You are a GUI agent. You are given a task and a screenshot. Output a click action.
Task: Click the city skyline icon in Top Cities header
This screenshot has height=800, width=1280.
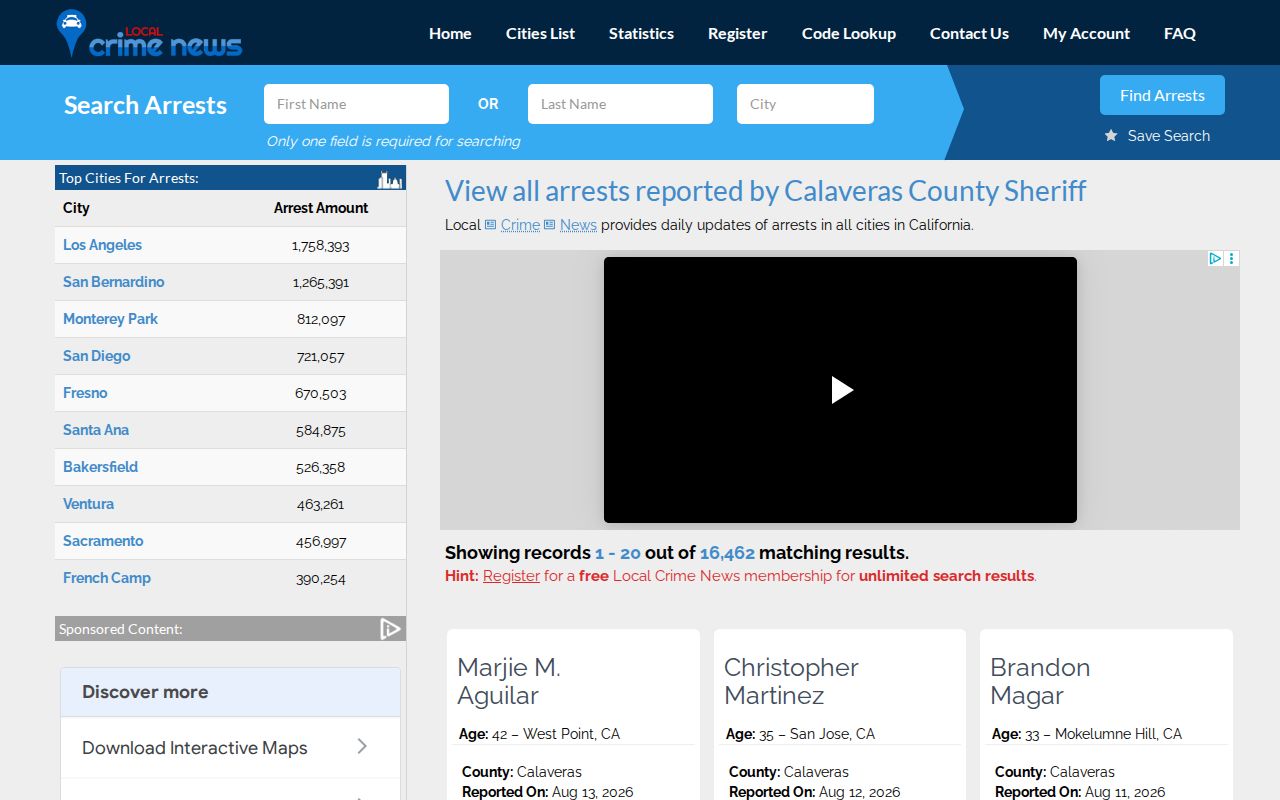tap(389, 179)
